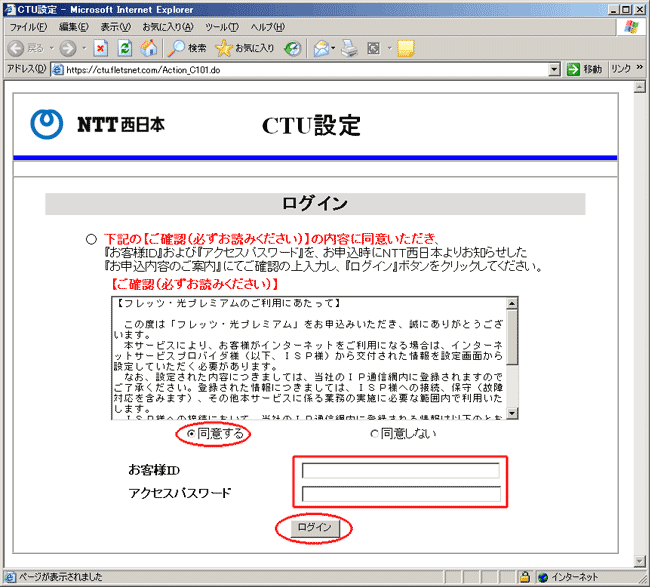
Task: Click agreement box scroll down arrow
Action: [x=512, y=413]
